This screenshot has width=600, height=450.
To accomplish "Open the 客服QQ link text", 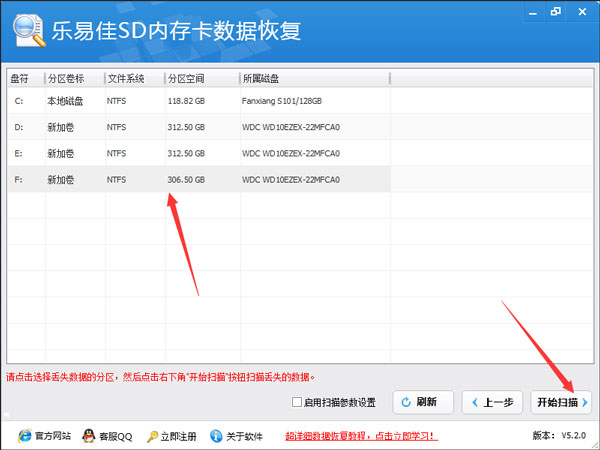I will coord(116,437).
